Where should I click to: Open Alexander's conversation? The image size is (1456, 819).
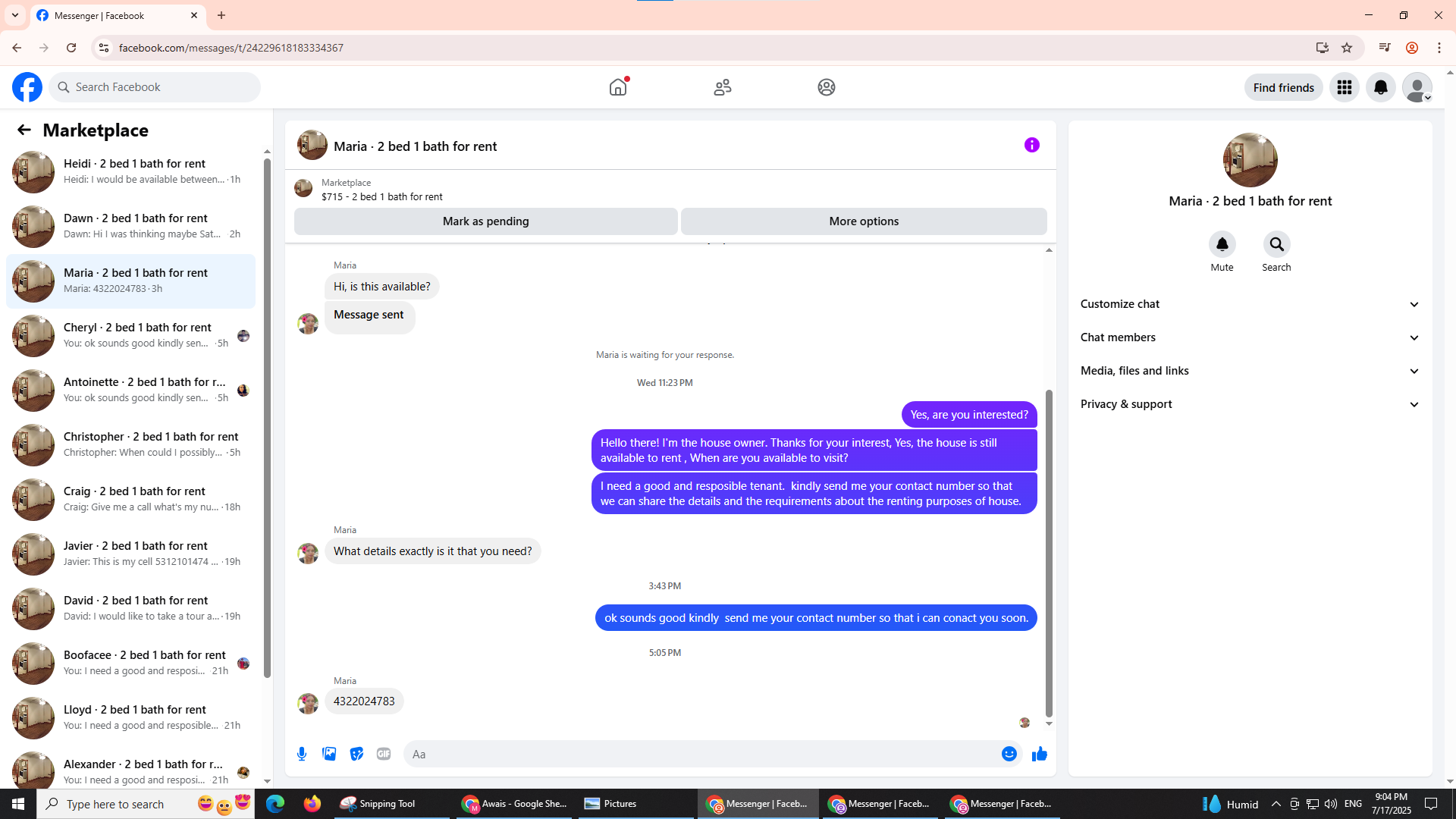130,769
